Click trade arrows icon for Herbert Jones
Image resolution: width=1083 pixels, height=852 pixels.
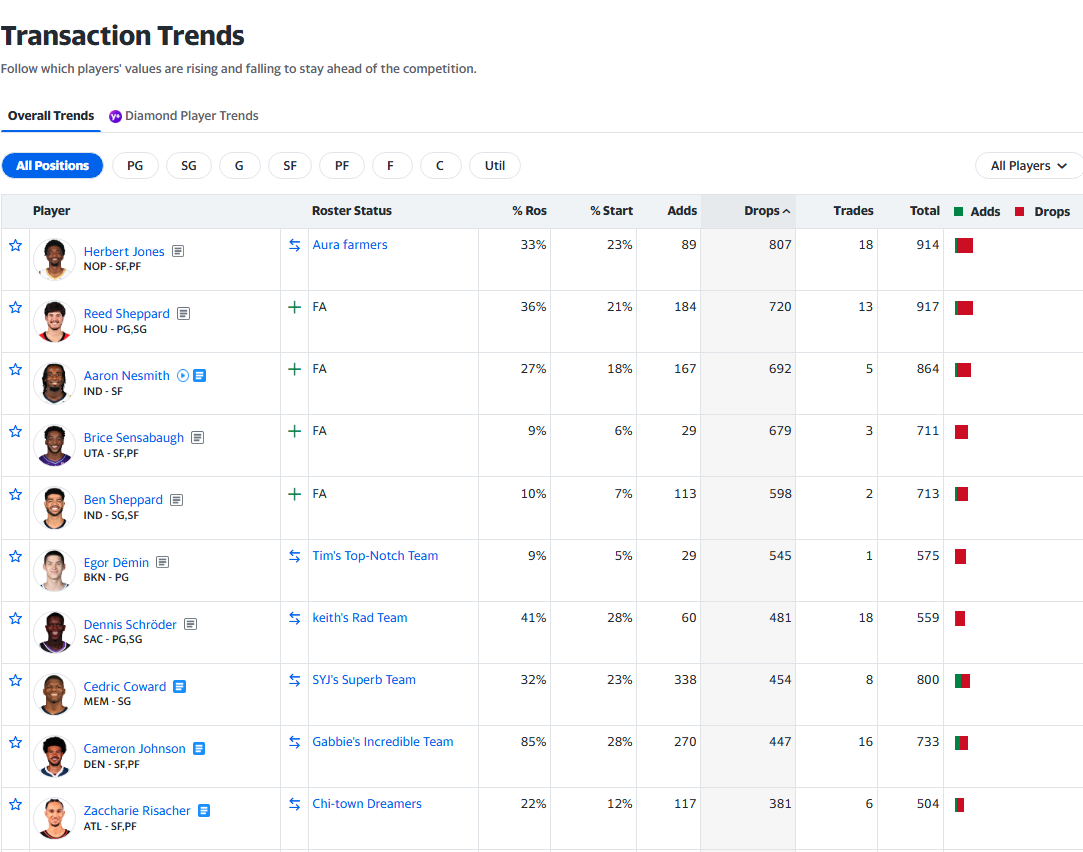point(294,245)
